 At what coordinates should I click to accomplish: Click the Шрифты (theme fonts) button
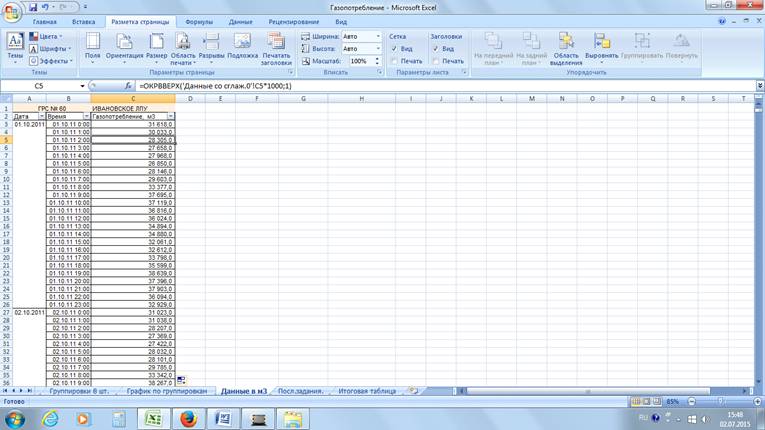point(50,49)
